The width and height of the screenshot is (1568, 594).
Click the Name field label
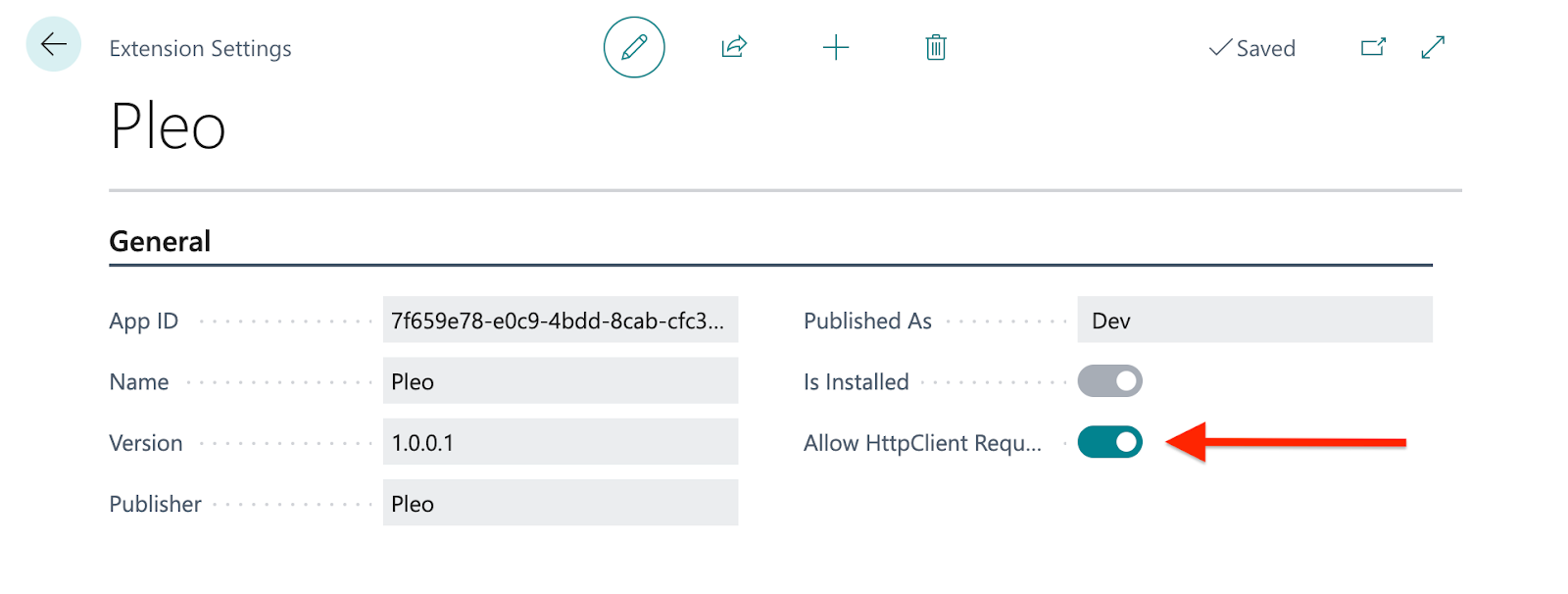point(138,381)
